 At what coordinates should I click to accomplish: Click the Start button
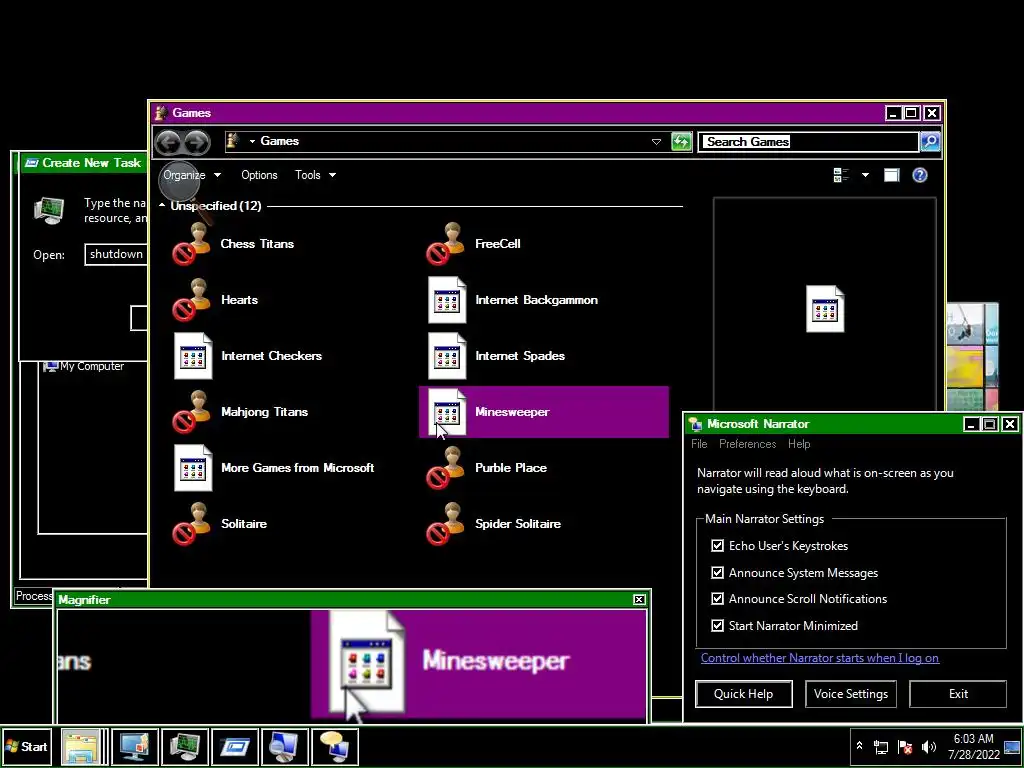[x=26, y=747]
